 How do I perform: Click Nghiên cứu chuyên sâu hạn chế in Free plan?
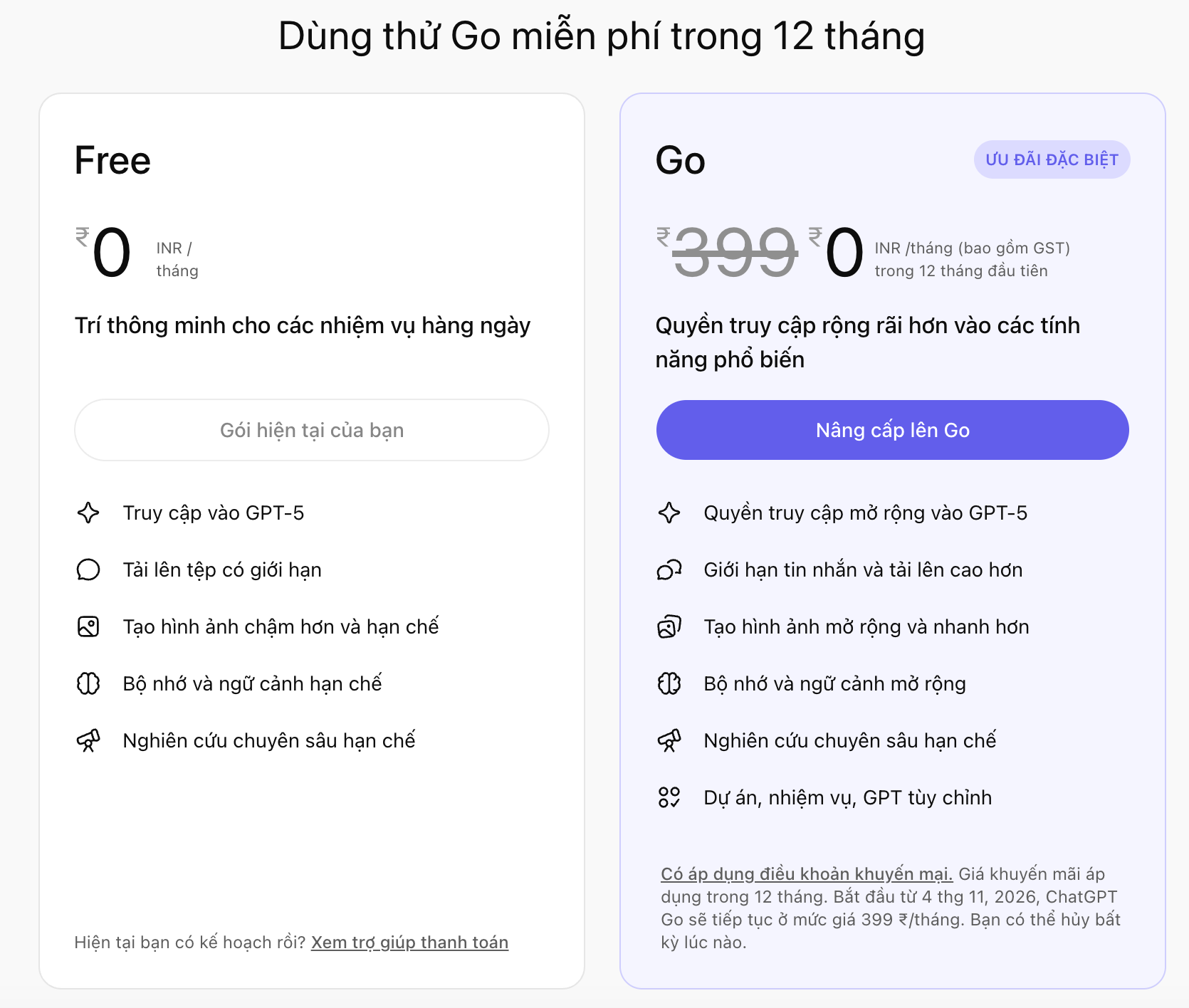pyautogui.click(x=269, y=741)
